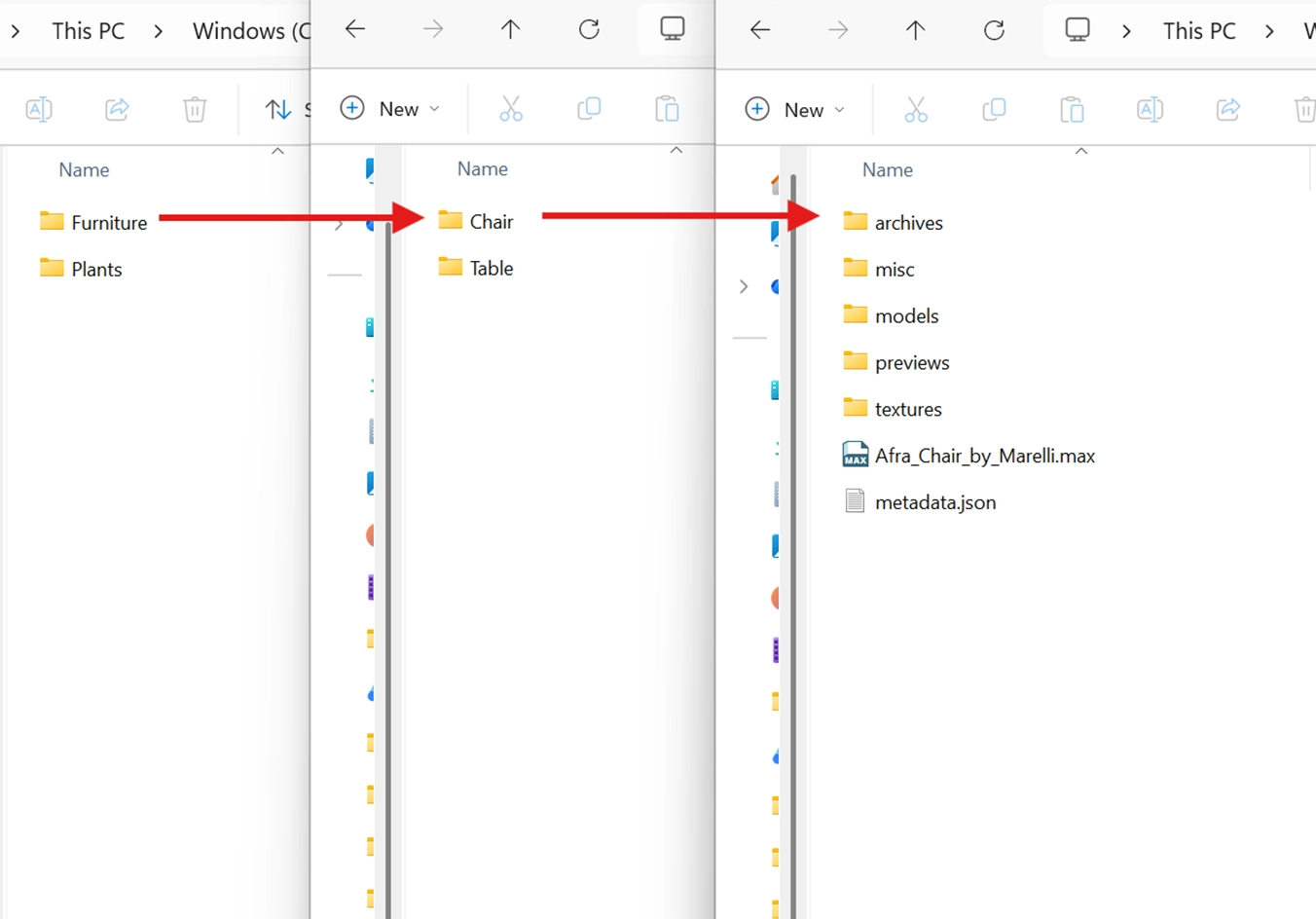This screenshot has width=1316, height=919.
Task: Click Copy icon in the archives window
Action: coord(994,110)
